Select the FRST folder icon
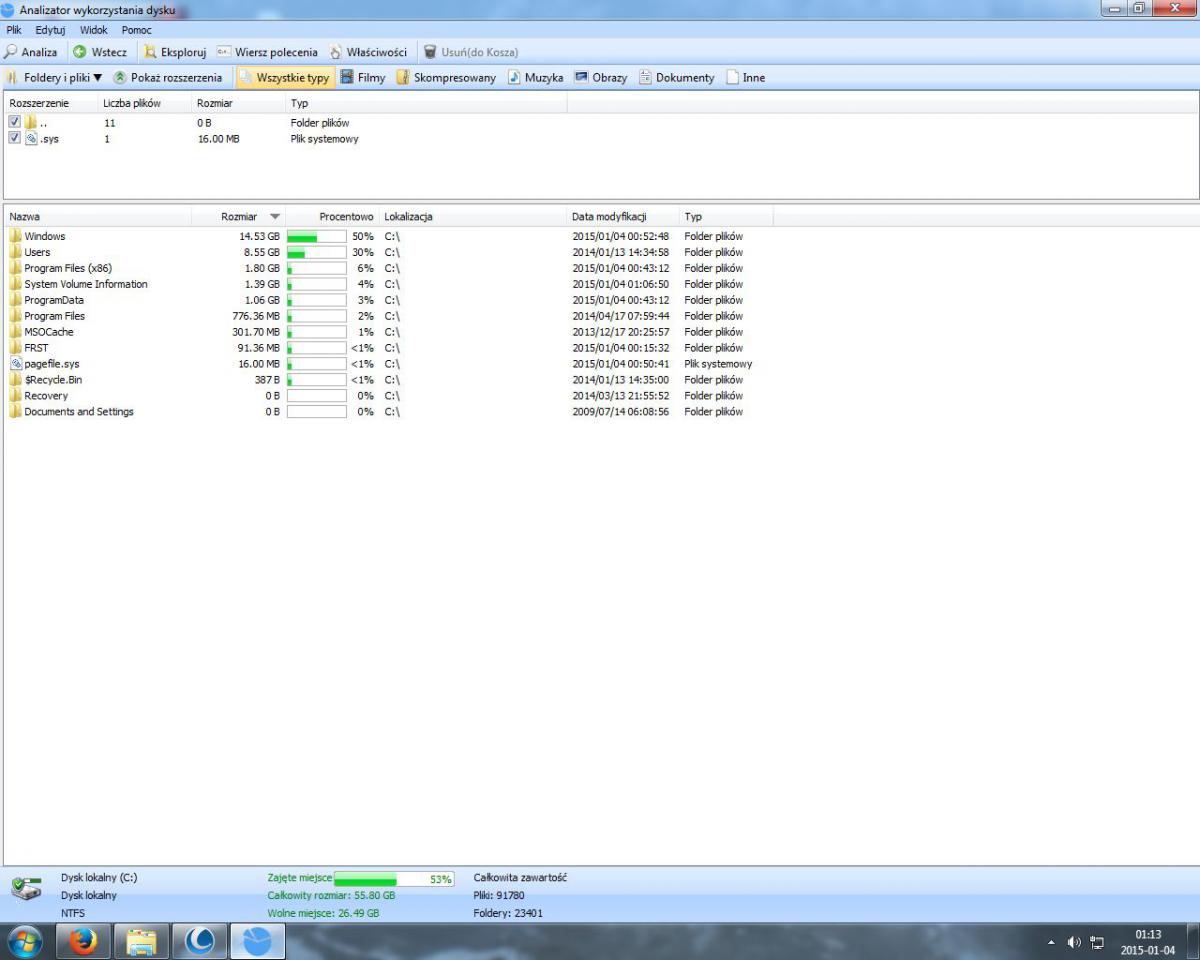The width and height of the screenshot is (1200, 960). [16, 348]
